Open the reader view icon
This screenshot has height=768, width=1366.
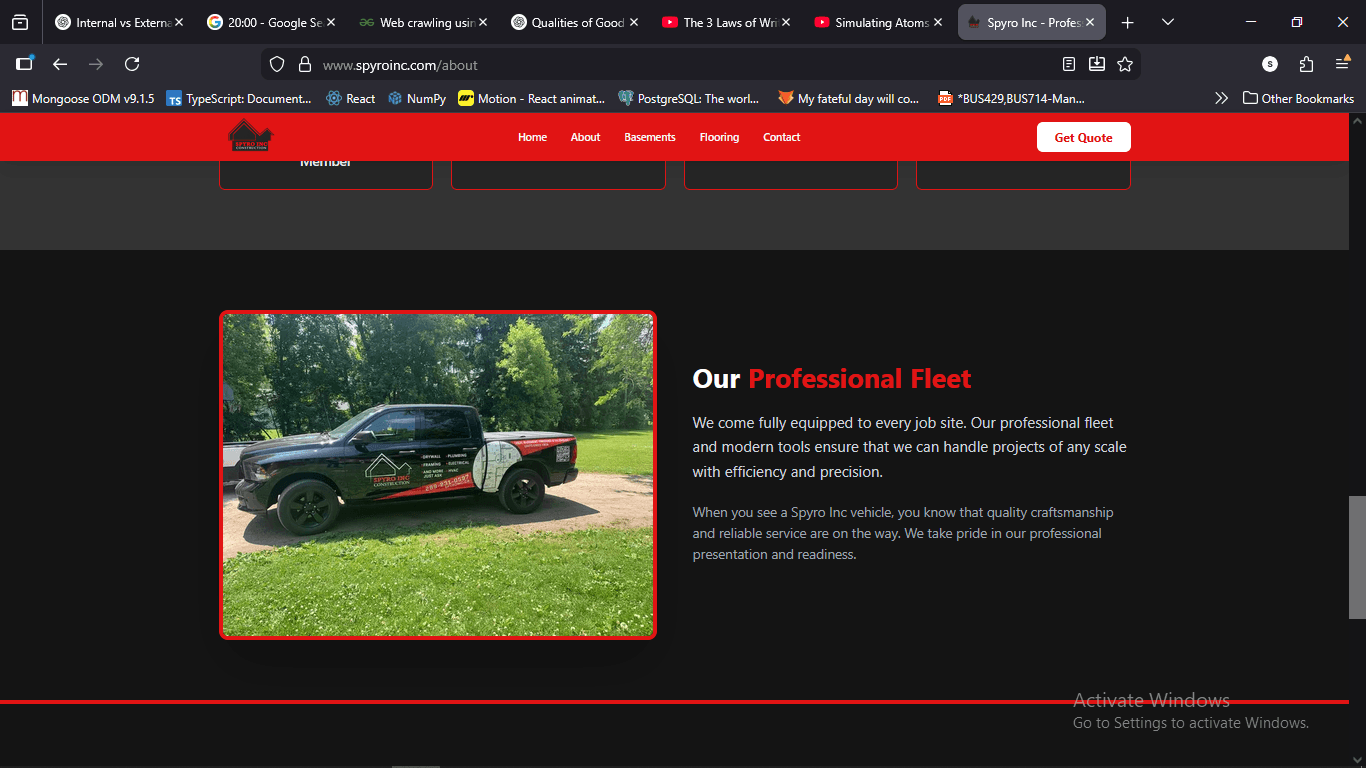click(x=1069, y=64)
